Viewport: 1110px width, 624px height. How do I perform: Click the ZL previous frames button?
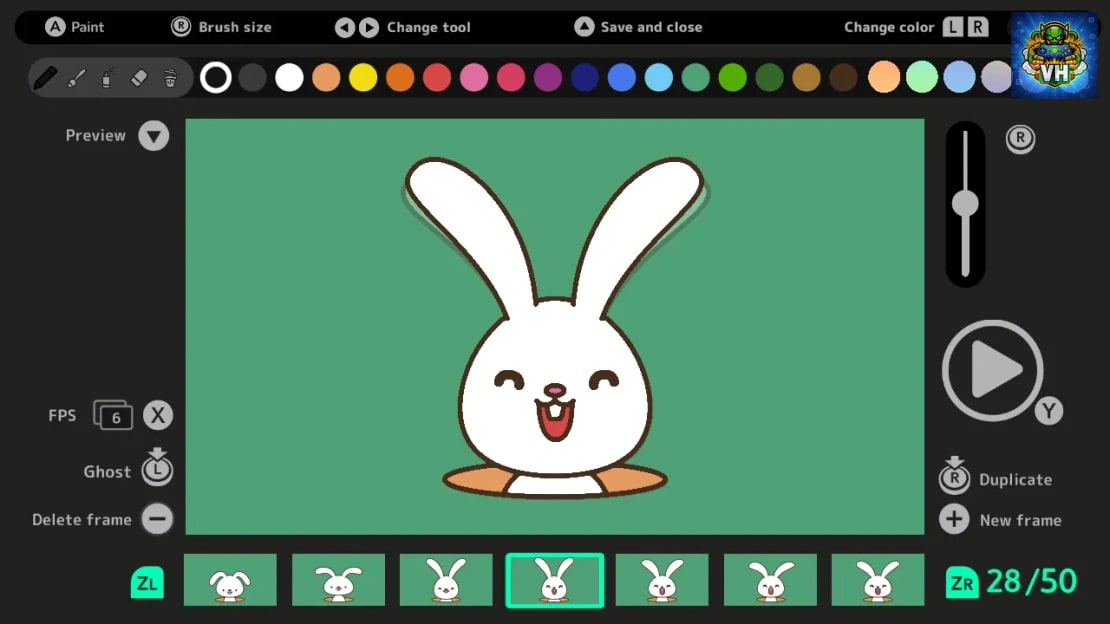pyautogui.click(x=147, y=583)
